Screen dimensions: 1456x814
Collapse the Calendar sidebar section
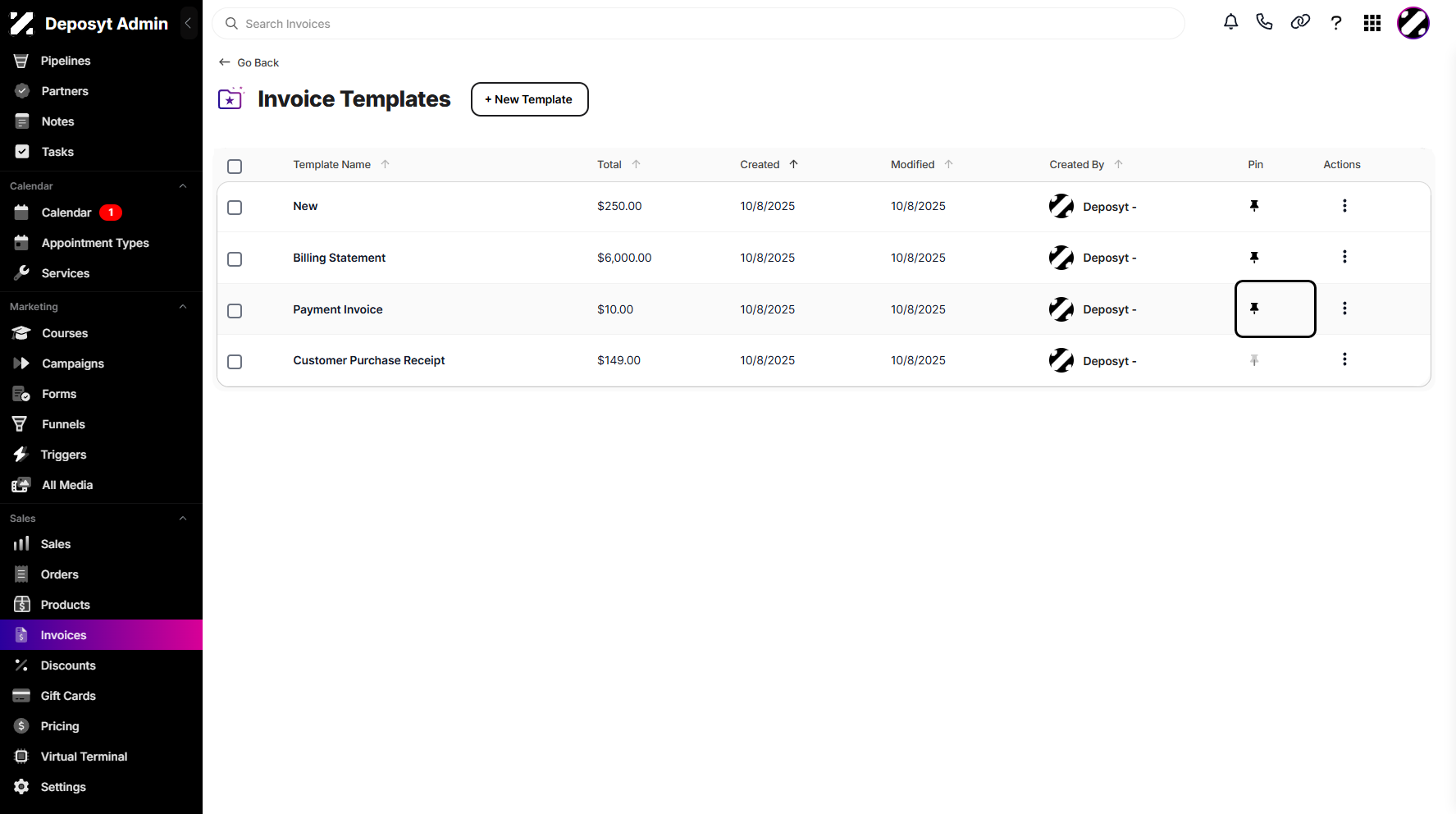click(x=183, y=186)
